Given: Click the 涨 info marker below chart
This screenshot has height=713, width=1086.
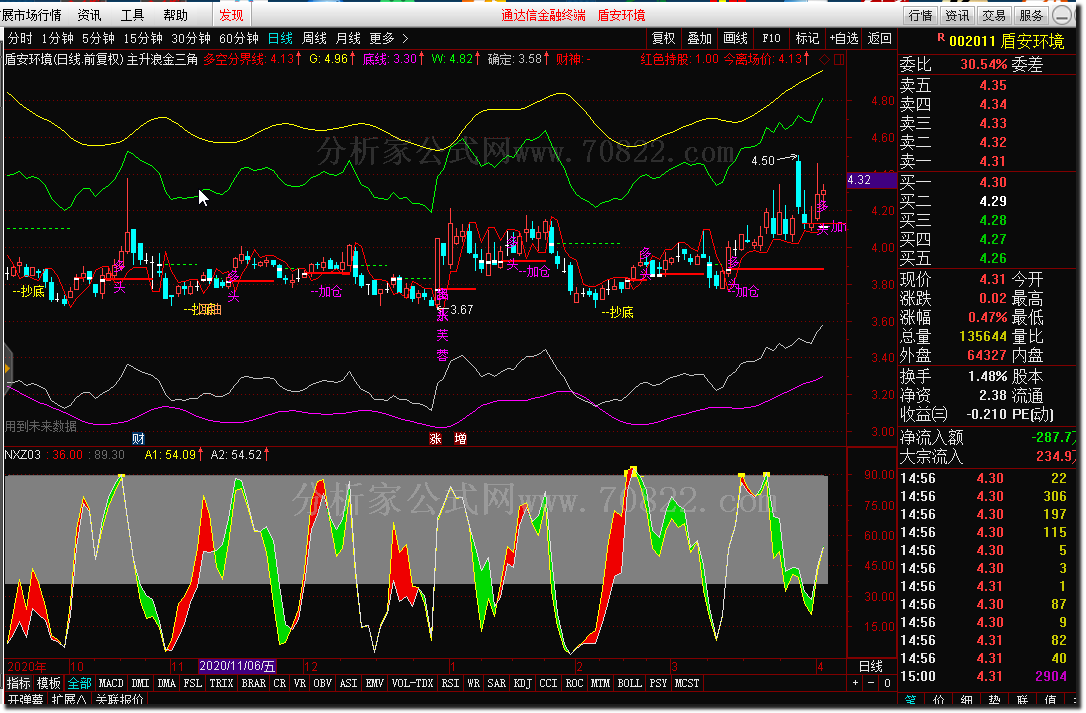Looking at the screenshot, I should (x=435, y=438).
